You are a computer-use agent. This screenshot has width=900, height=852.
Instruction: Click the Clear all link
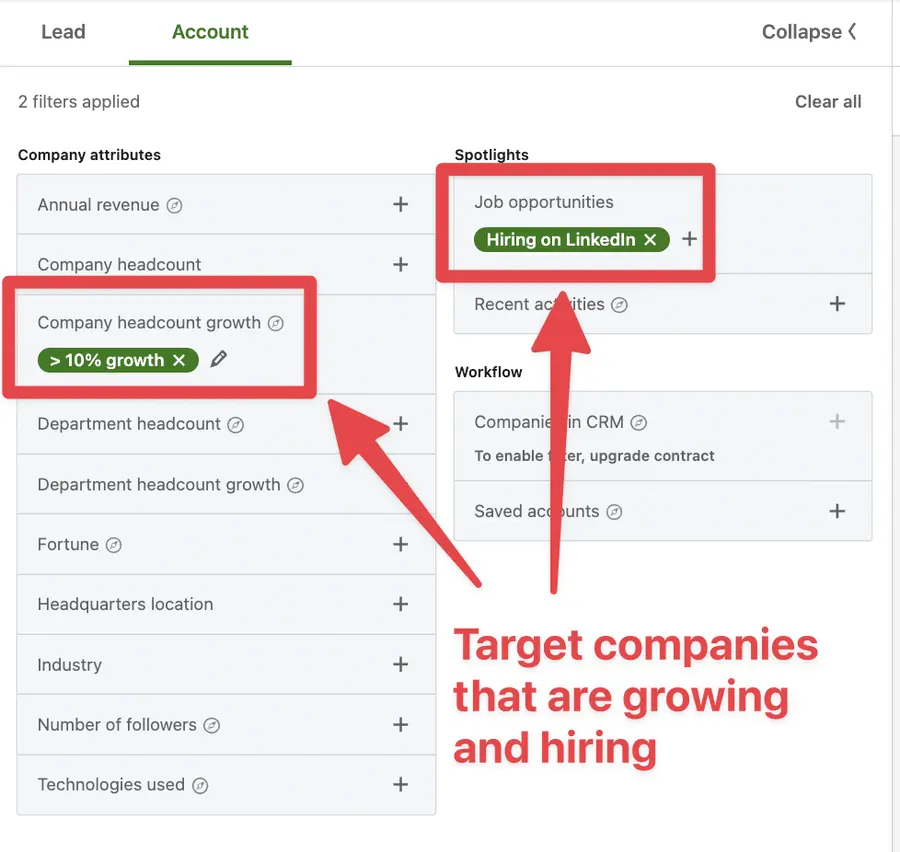tap(828, 101)
